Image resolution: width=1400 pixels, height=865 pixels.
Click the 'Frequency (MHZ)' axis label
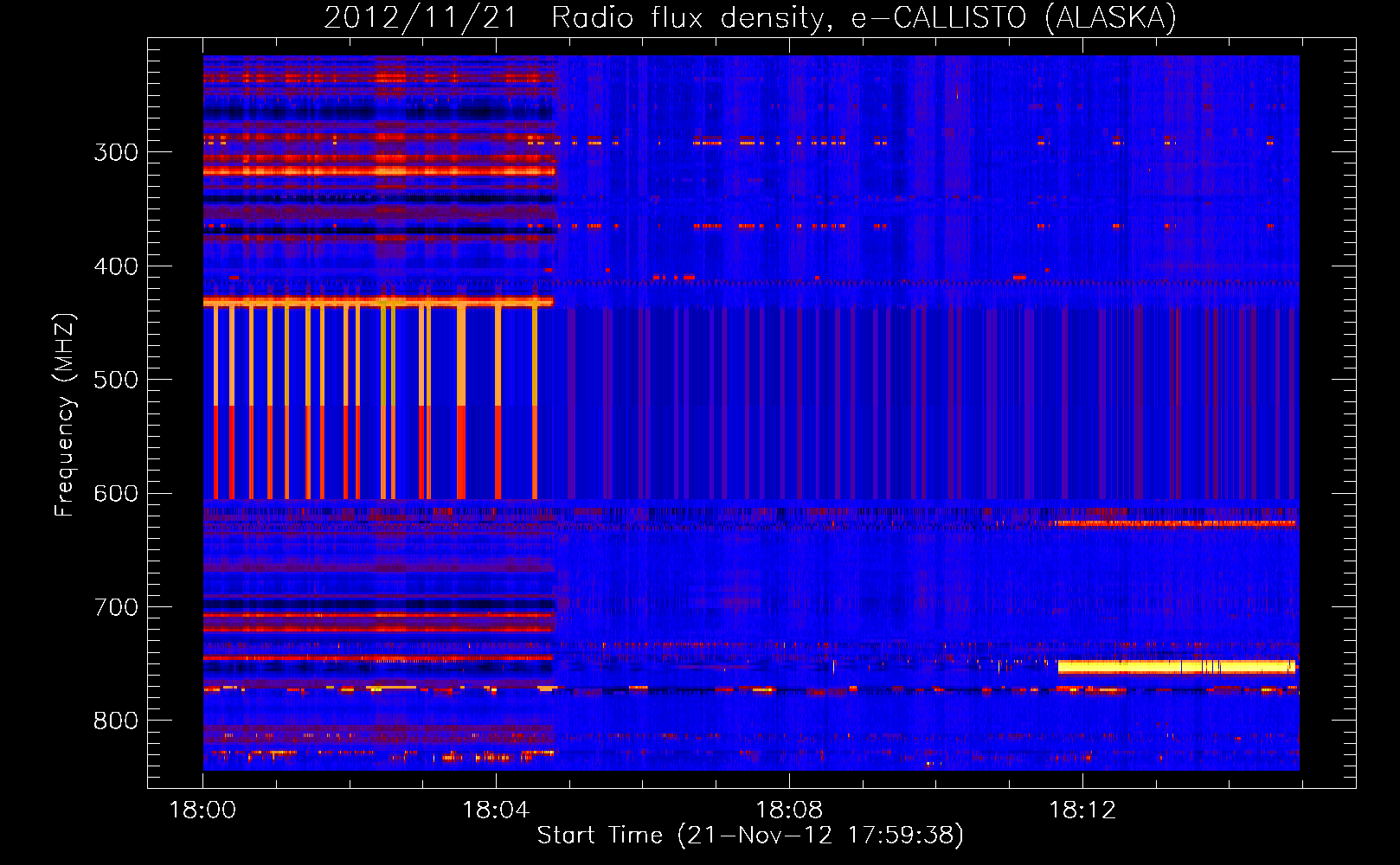coord(65,414)
